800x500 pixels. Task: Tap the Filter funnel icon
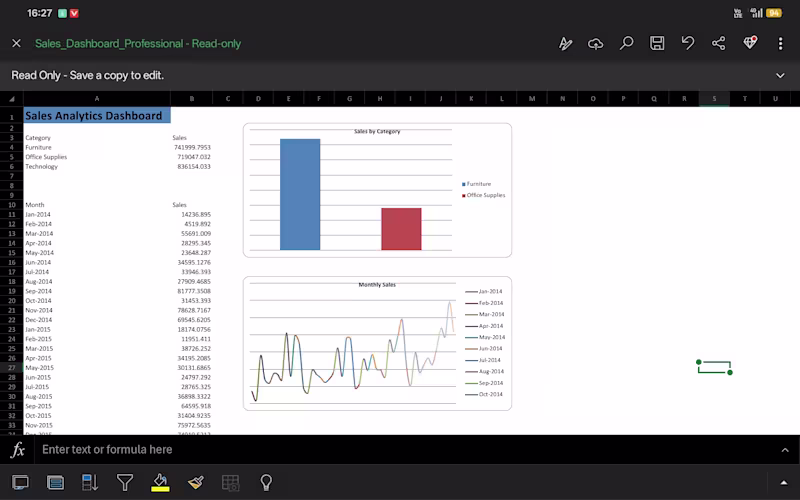pos(125,482)
